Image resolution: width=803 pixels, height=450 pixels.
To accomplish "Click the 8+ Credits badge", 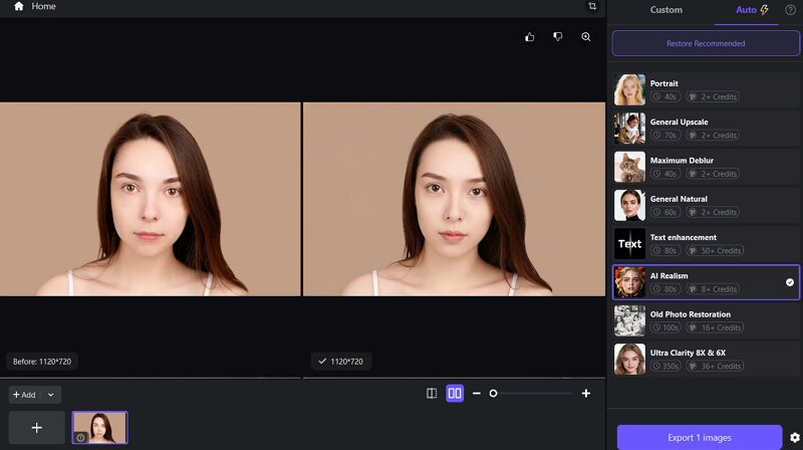I will pyautogui.click(x=713, y=289).
